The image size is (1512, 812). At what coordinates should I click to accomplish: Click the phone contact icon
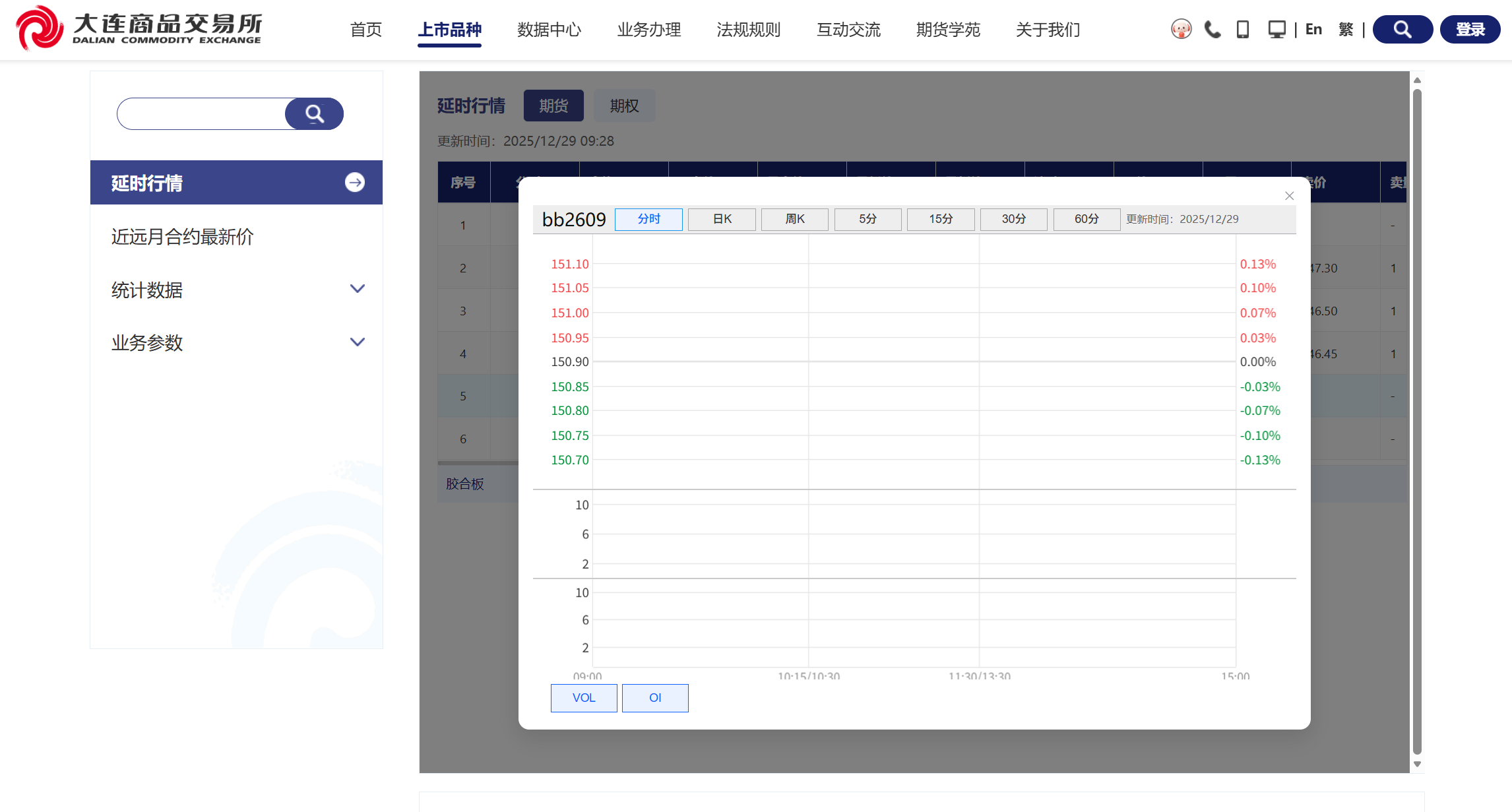tap(1212, 29)
